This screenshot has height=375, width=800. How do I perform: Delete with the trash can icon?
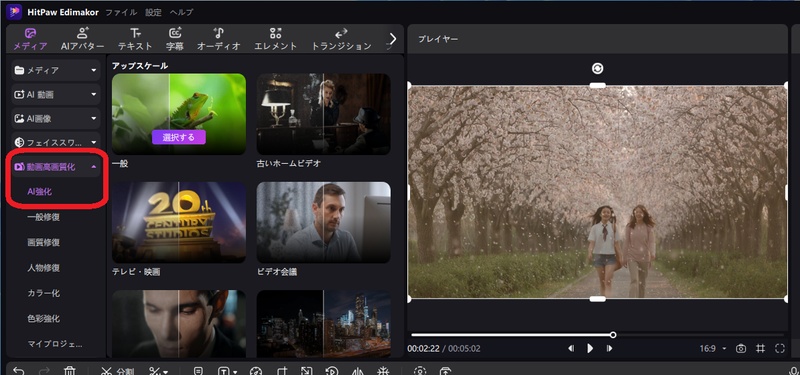click(70, 371)
